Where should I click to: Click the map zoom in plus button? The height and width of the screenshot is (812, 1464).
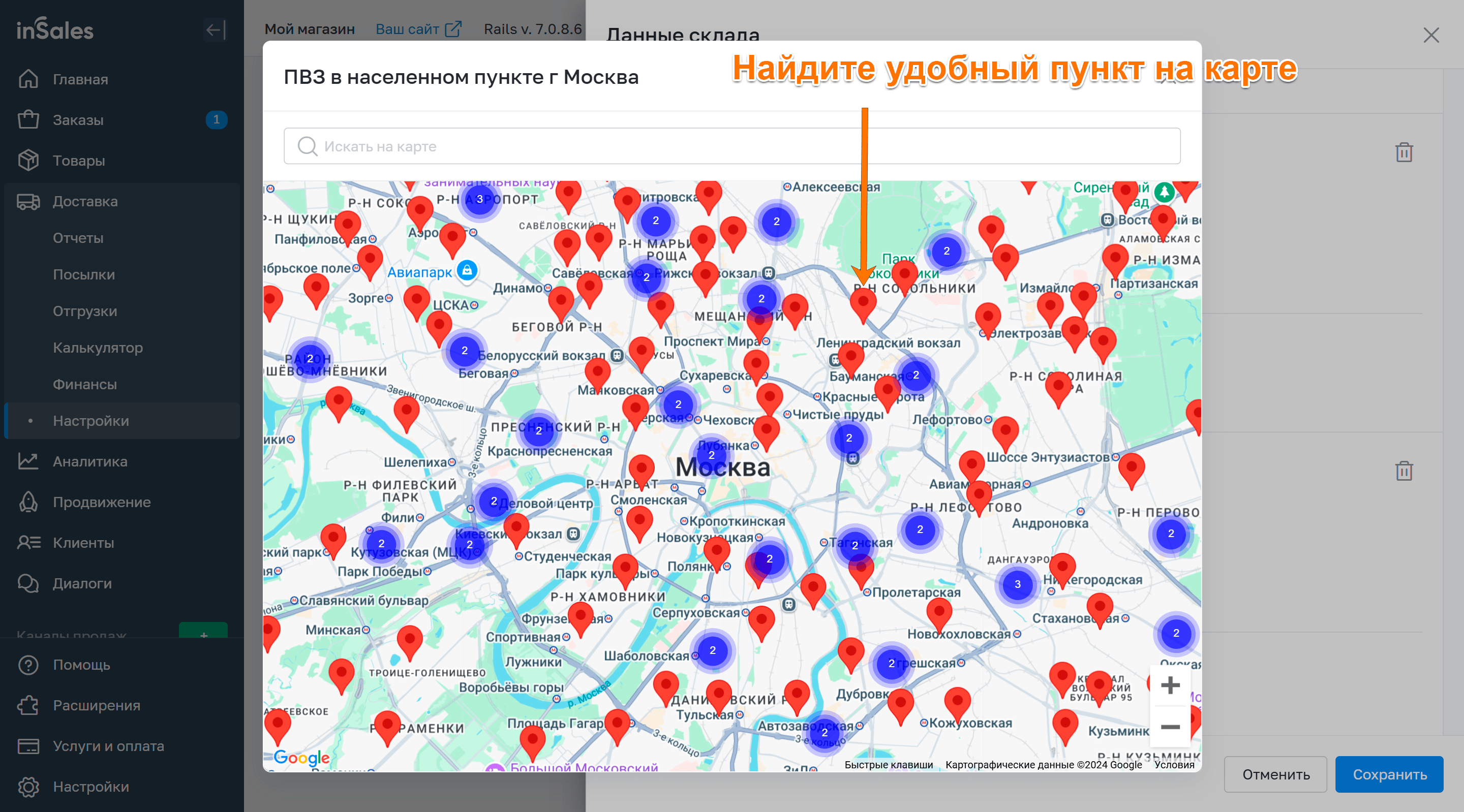coord(1170,685)
